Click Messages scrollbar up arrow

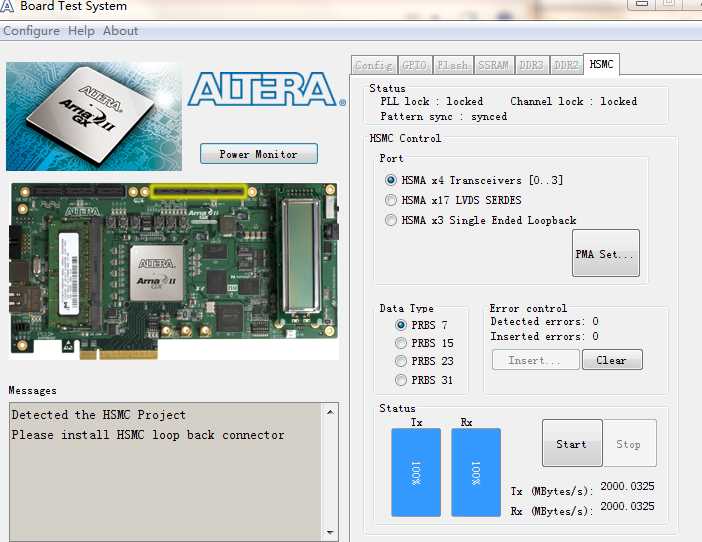coord(330,412)
